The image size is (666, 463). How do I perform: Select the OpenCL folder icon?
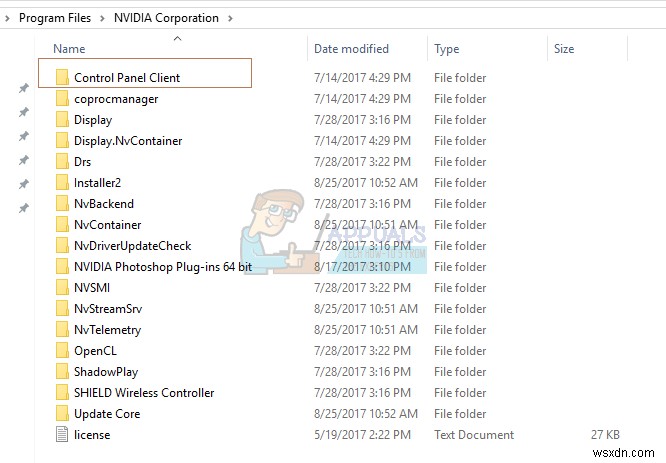click(x=62, y=350)
